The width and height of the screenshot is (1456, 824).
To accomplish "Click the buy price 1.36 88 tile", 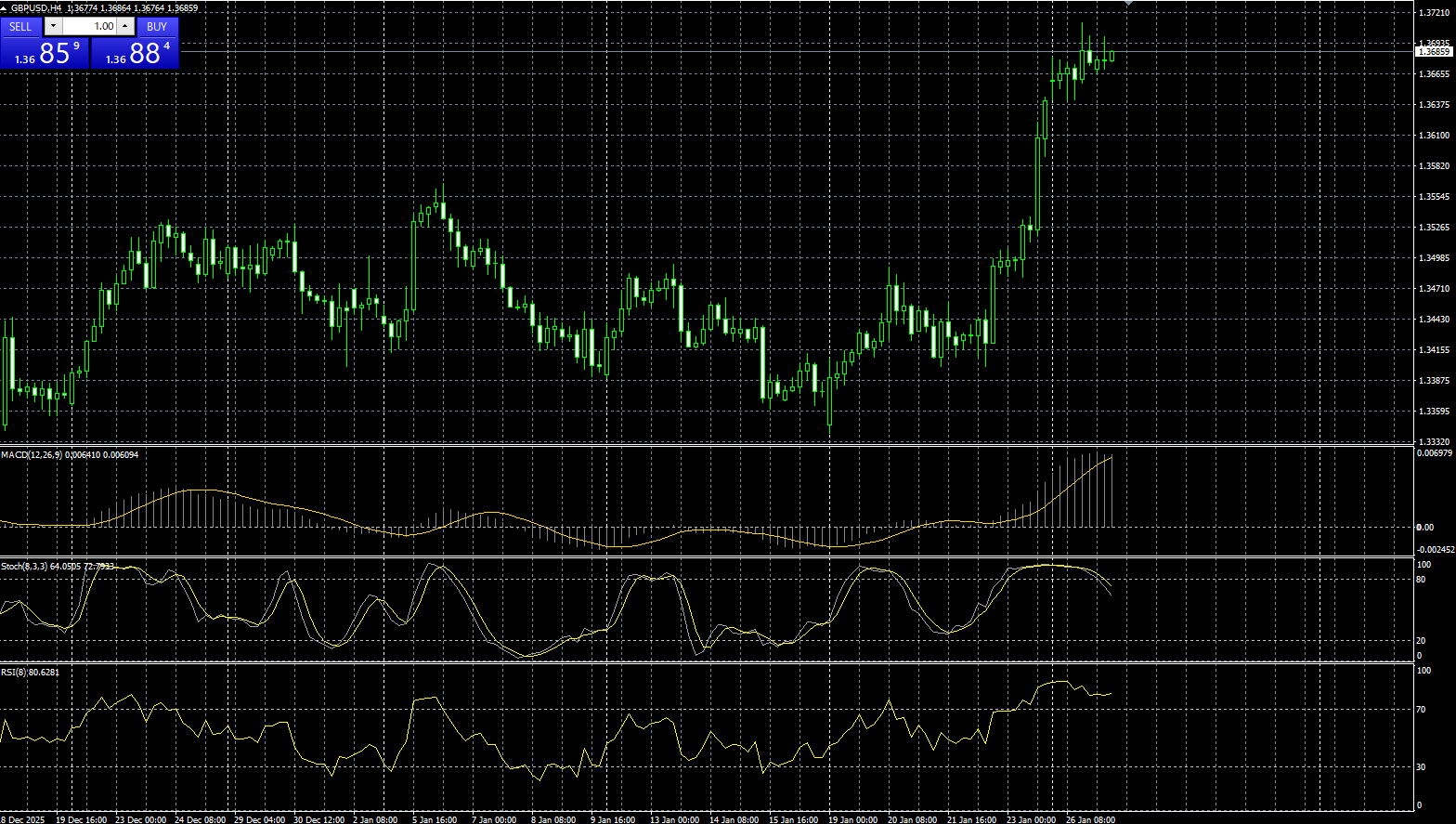I will point(135,53).
